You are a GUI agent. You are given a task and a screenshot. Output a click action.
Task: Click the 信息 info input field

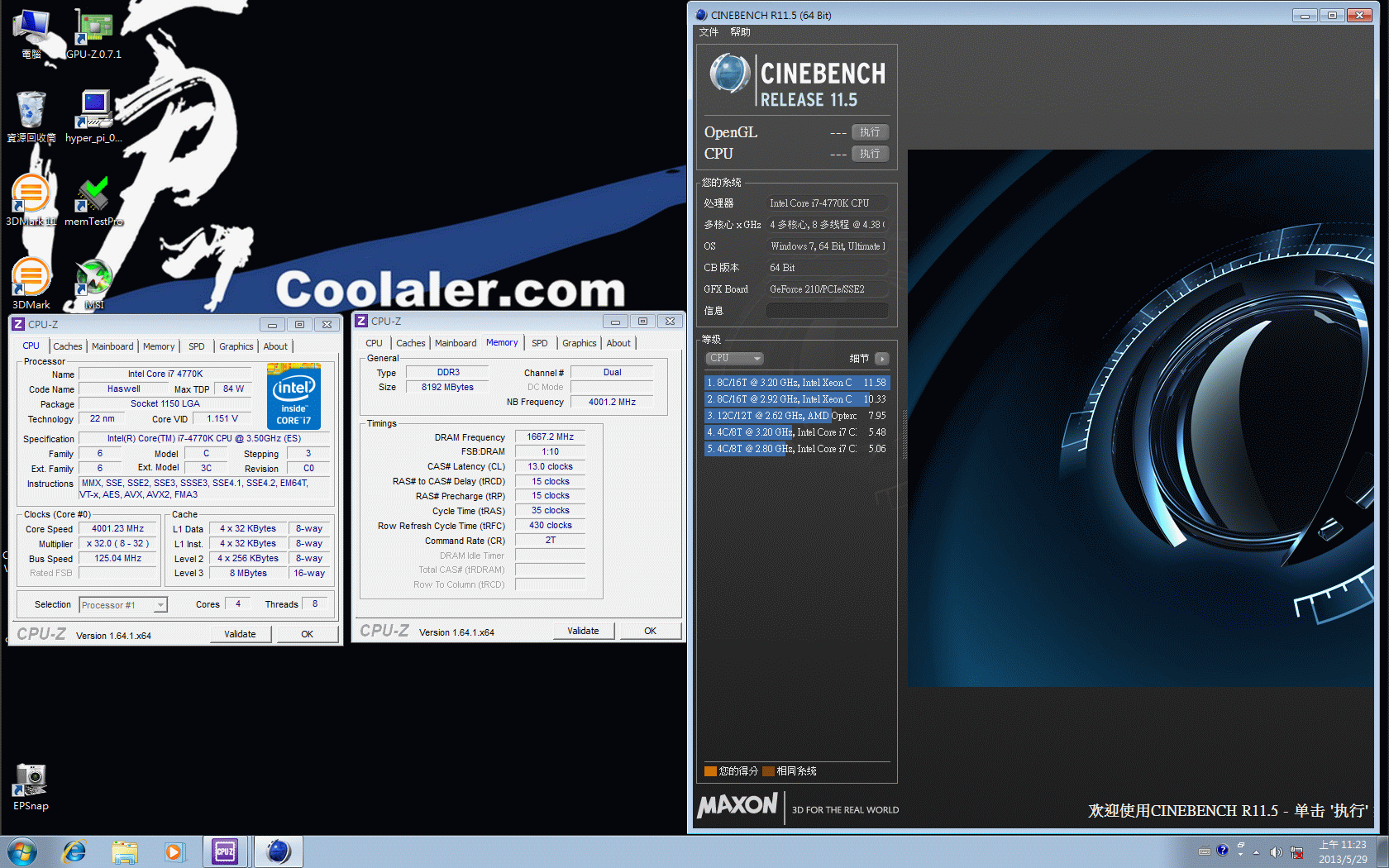click(827, 310)
